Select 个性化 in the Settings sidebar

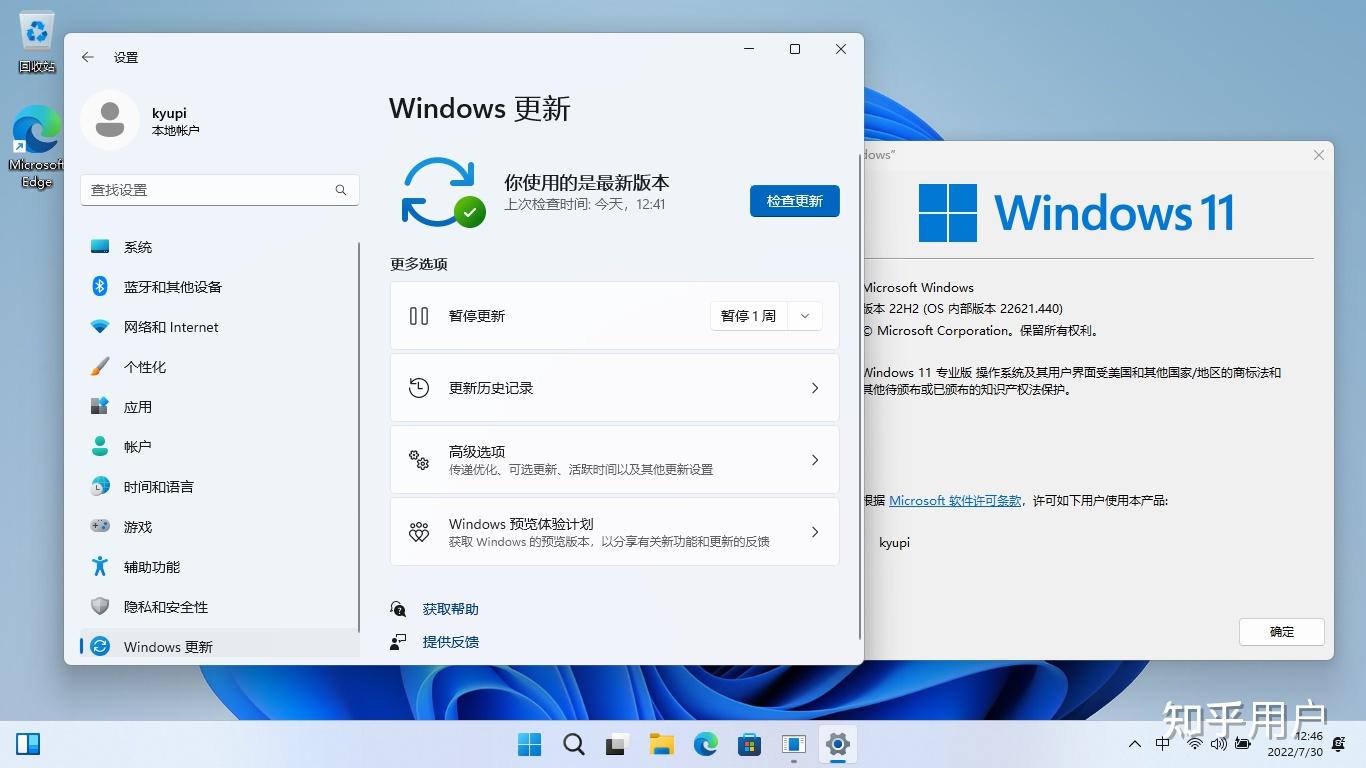tap(145, 367)
